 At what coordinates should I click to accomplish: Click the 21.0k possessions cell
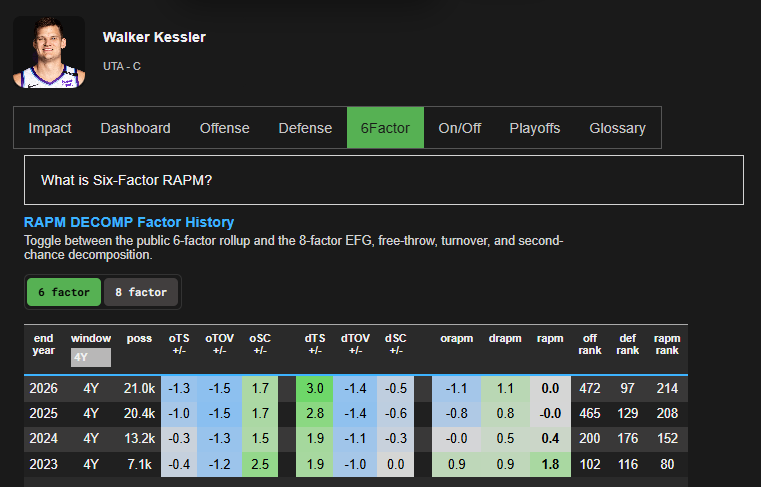139,388
